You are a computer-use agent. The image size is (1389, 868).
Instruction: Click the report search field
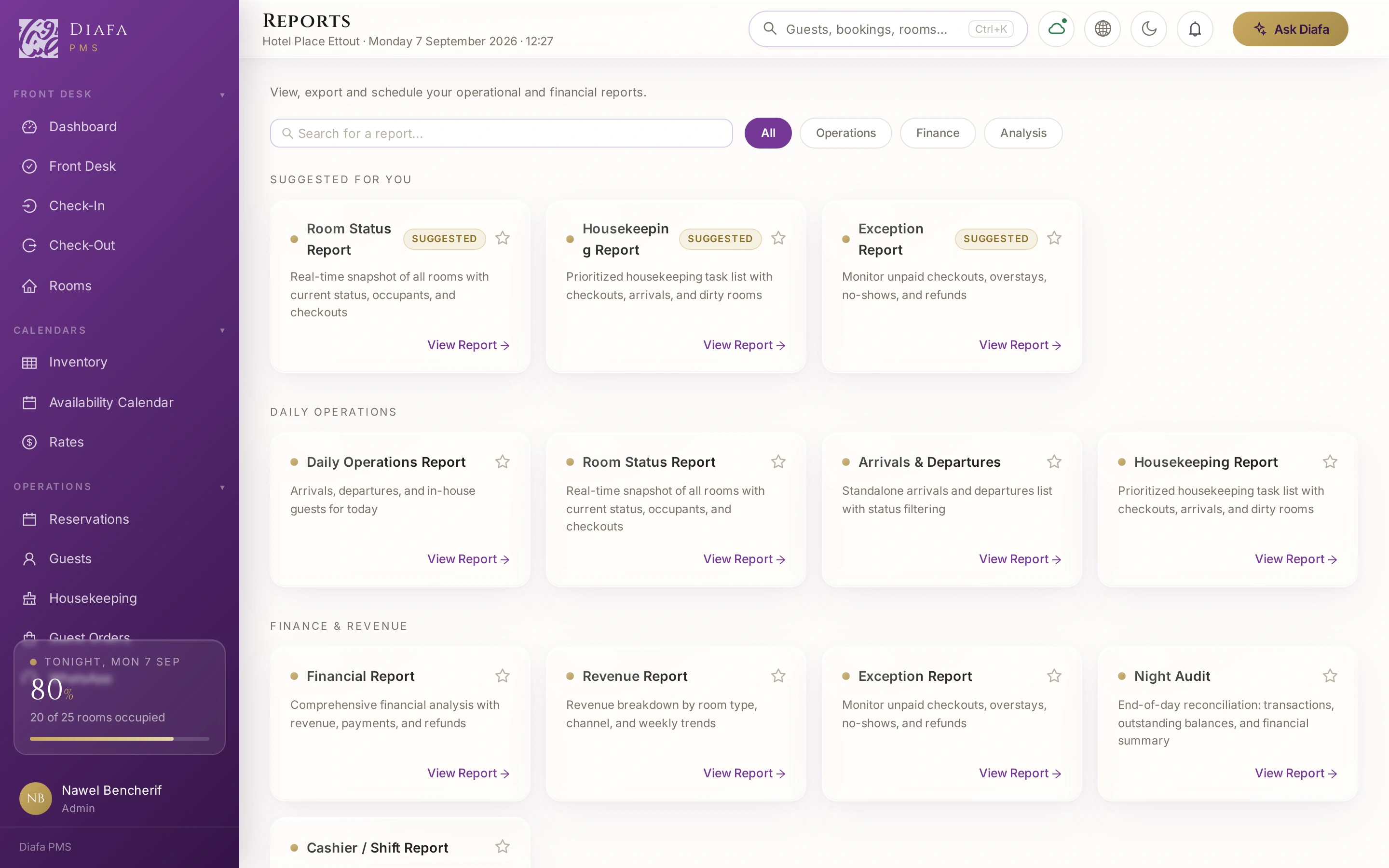501,133
